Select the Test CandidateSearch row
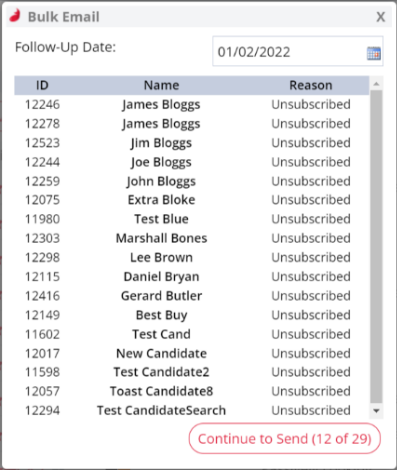Viewport: 397px width, 470px height. (192, 410)
